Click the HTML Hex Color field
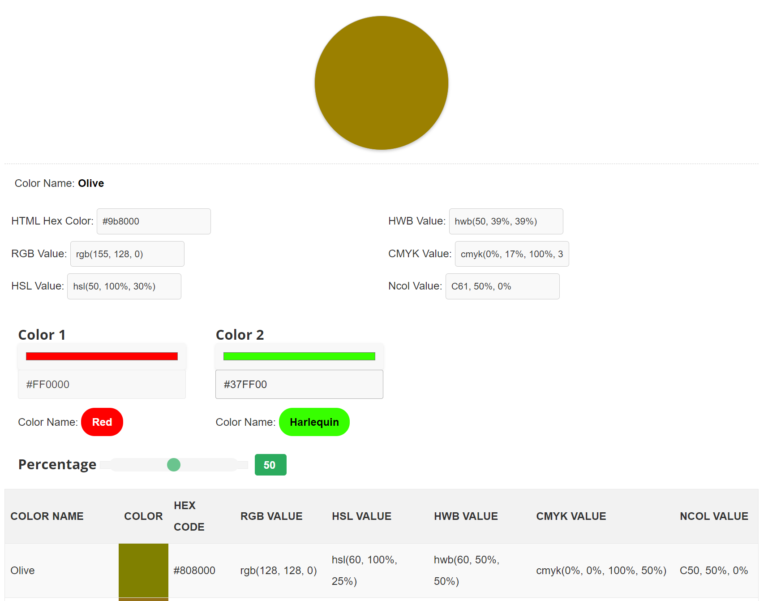Image resolution: width=768 pixels, height=601 pixels. 153,221
